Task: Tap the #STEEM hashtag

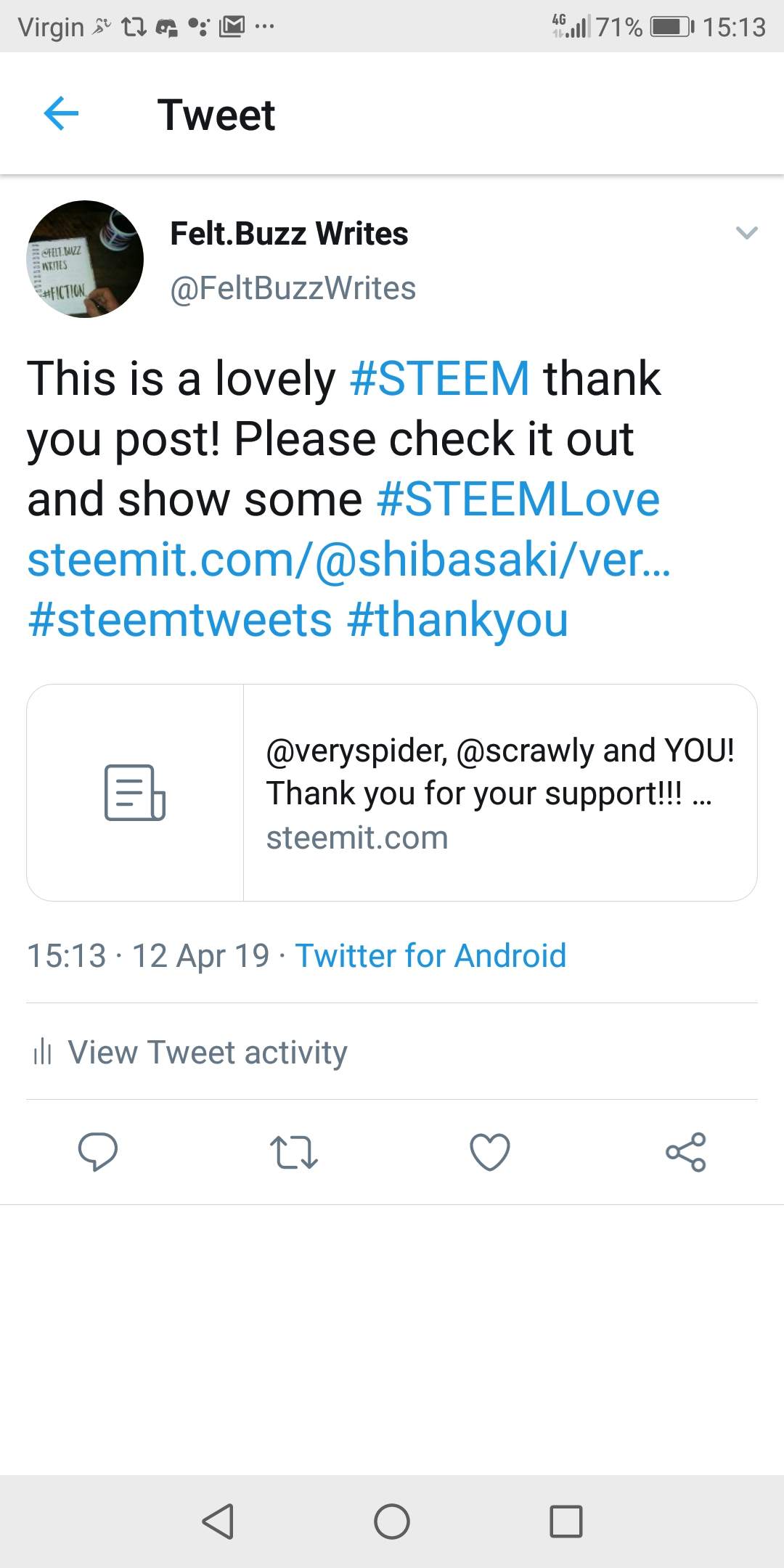Action: click(440, 378)
